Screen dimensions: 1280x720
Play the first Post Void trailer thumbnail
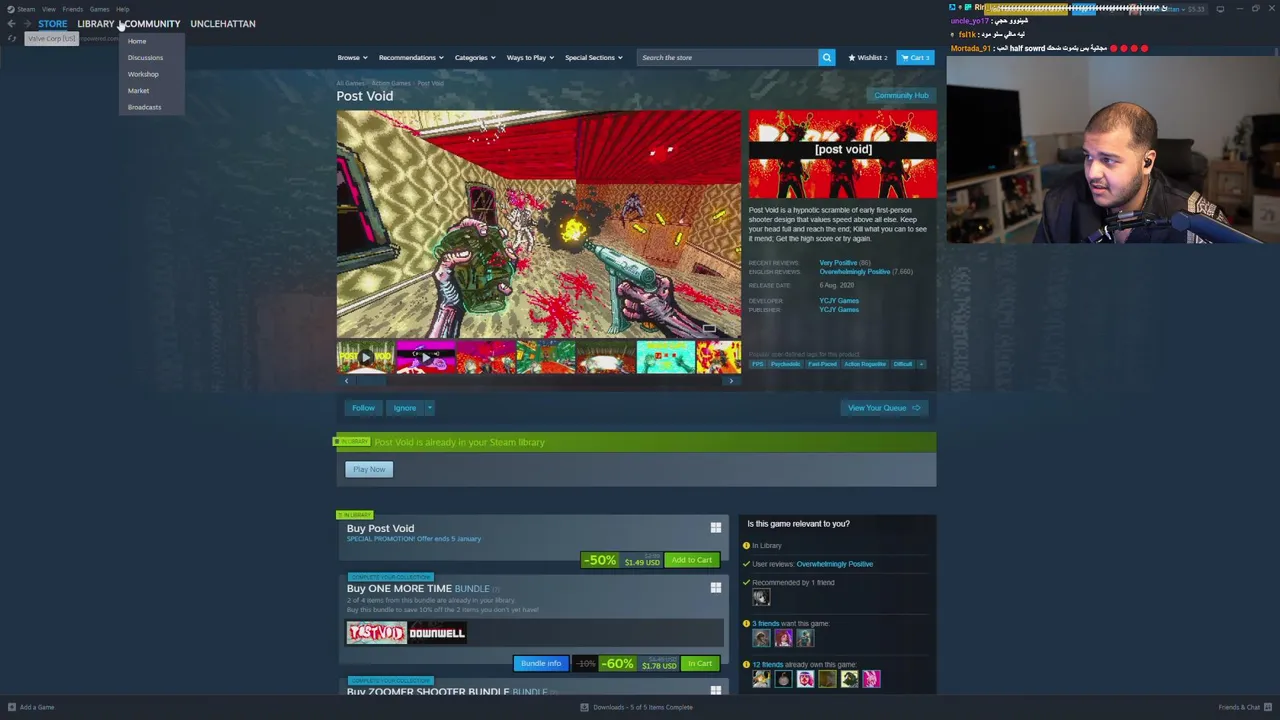tap(365, 357)
